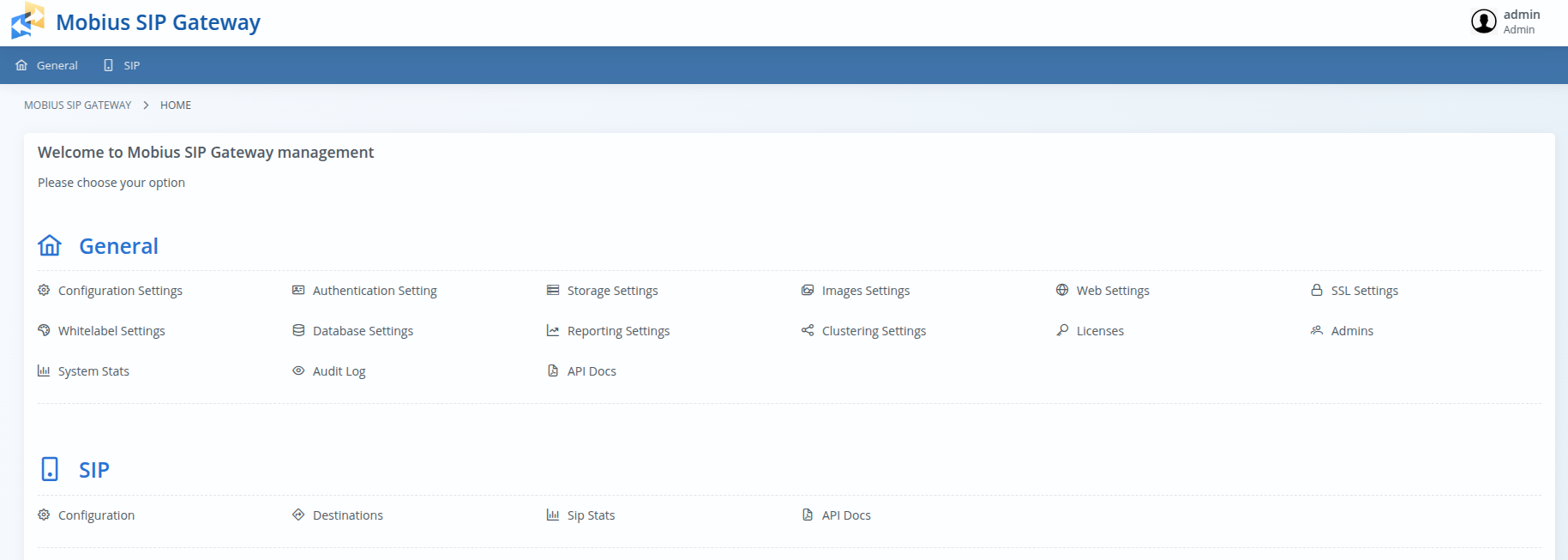Open the Licenses link

tap(1100, 331)
